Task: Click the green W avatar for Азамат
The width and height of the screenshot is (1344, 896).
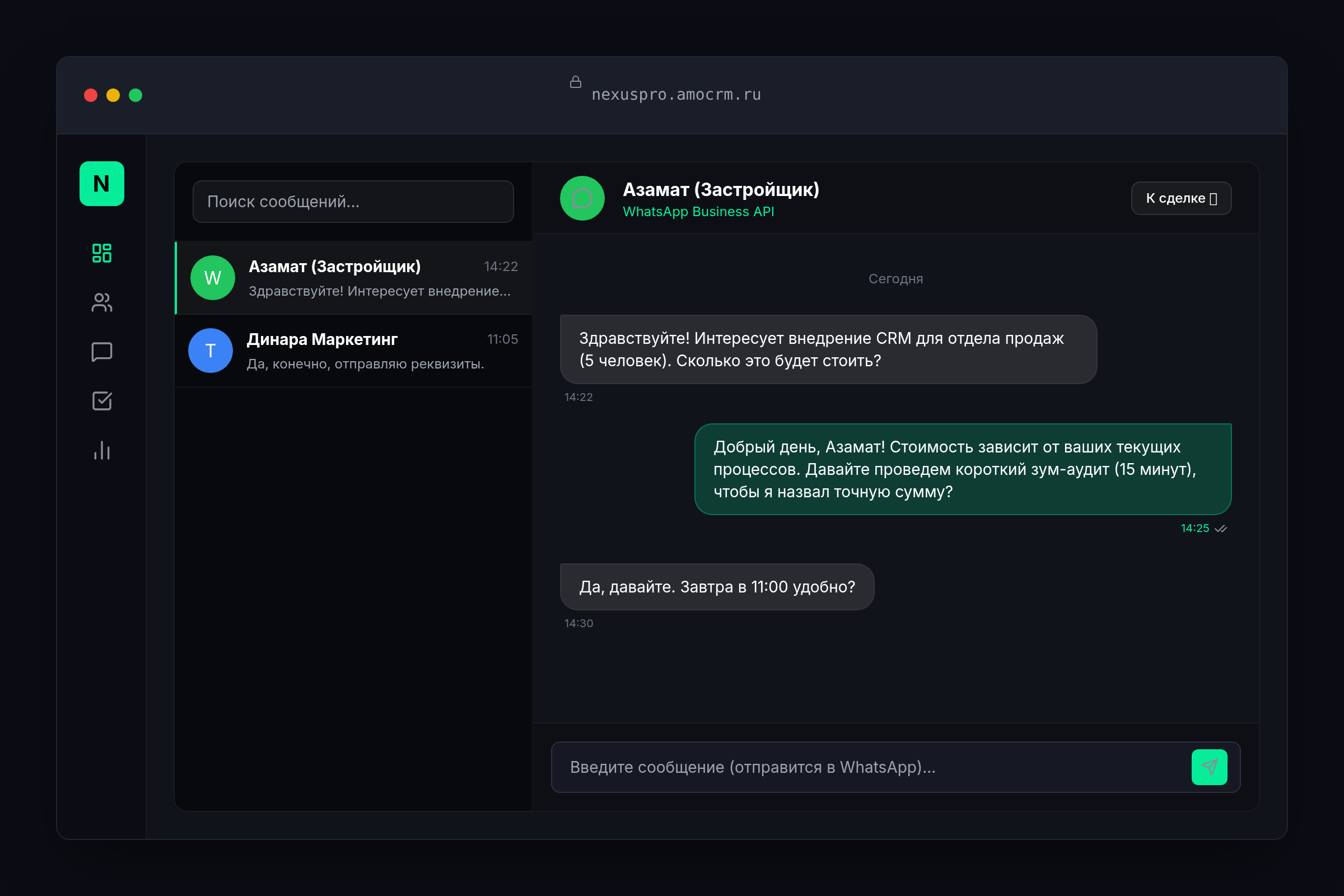Action: coord(213,278)
